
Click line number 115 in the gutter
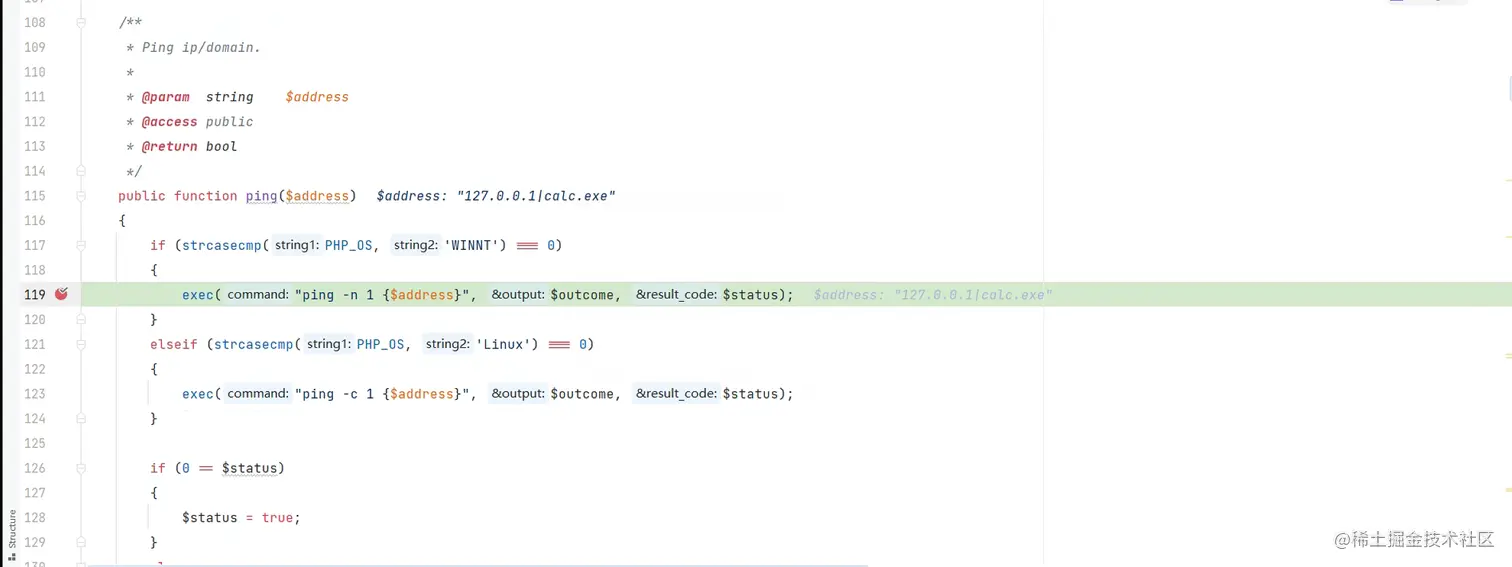pos(34,196)
